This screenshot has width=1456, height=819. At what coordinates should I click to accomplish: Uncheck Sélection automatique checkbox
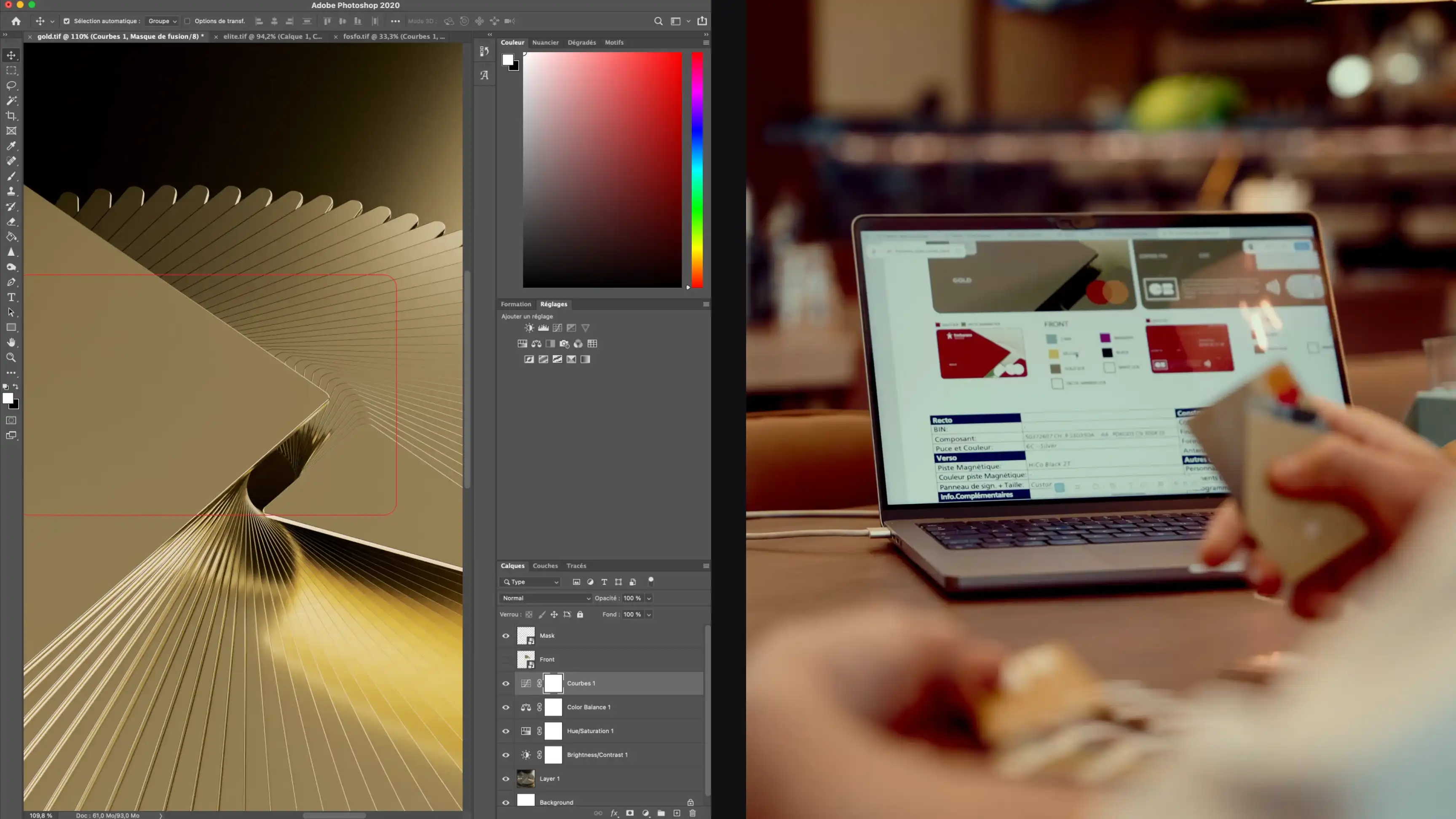(x=66, y=21)
